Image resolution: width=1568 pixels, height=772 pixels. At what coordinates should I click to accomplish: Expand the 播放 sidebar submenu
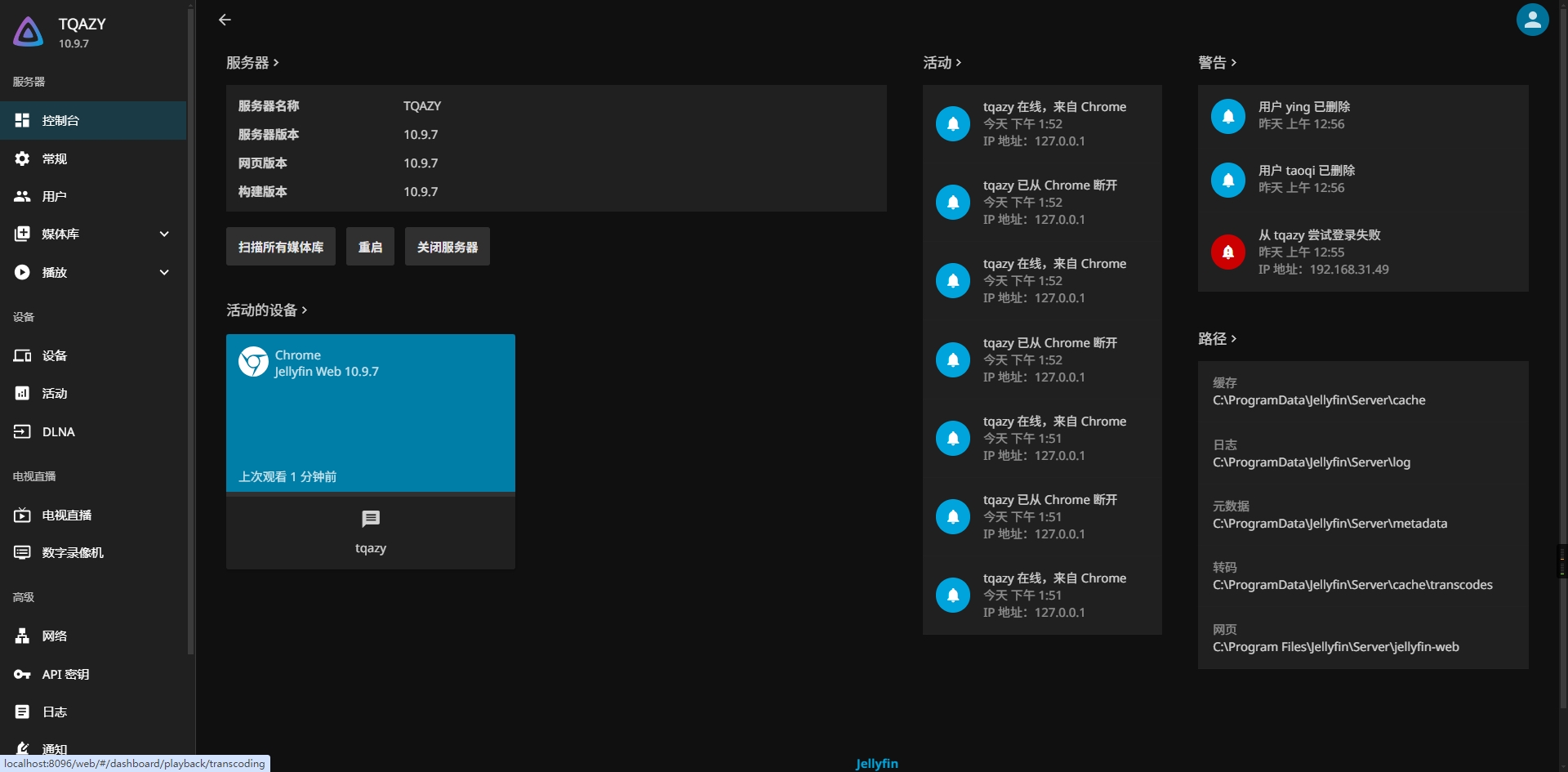coord(164,272)
